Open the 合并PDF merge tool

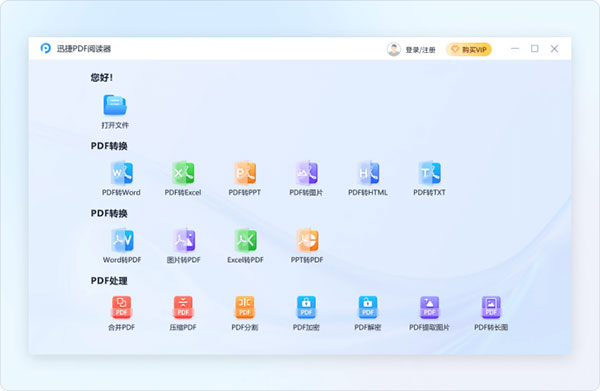(x=121, y=307)
